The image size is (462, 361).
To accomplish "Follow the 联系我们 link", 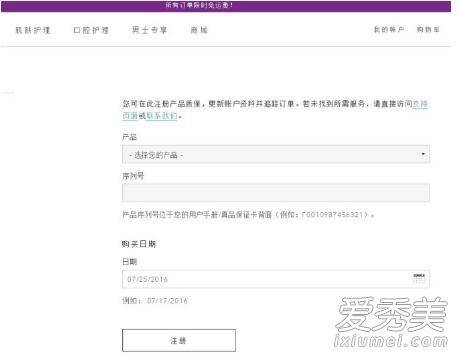I will point(162,116).
